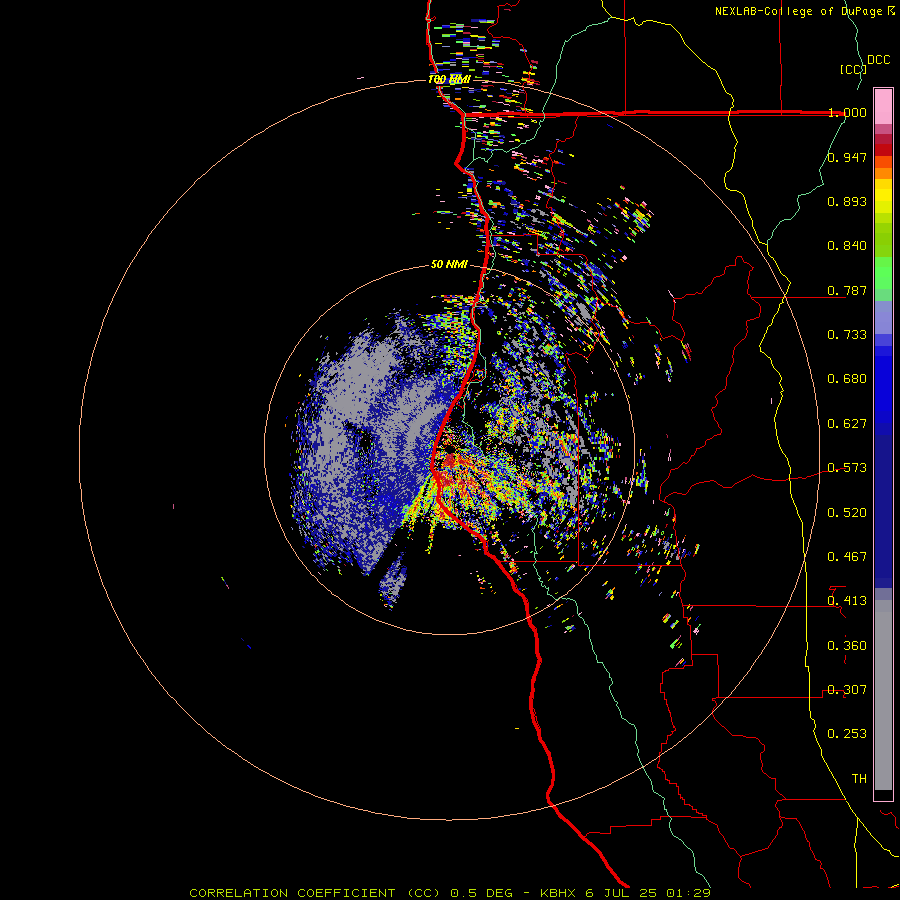Click the 50 NMI range ring label
Image resolution: width=900 pixels, height=900 pixels.
449,265
